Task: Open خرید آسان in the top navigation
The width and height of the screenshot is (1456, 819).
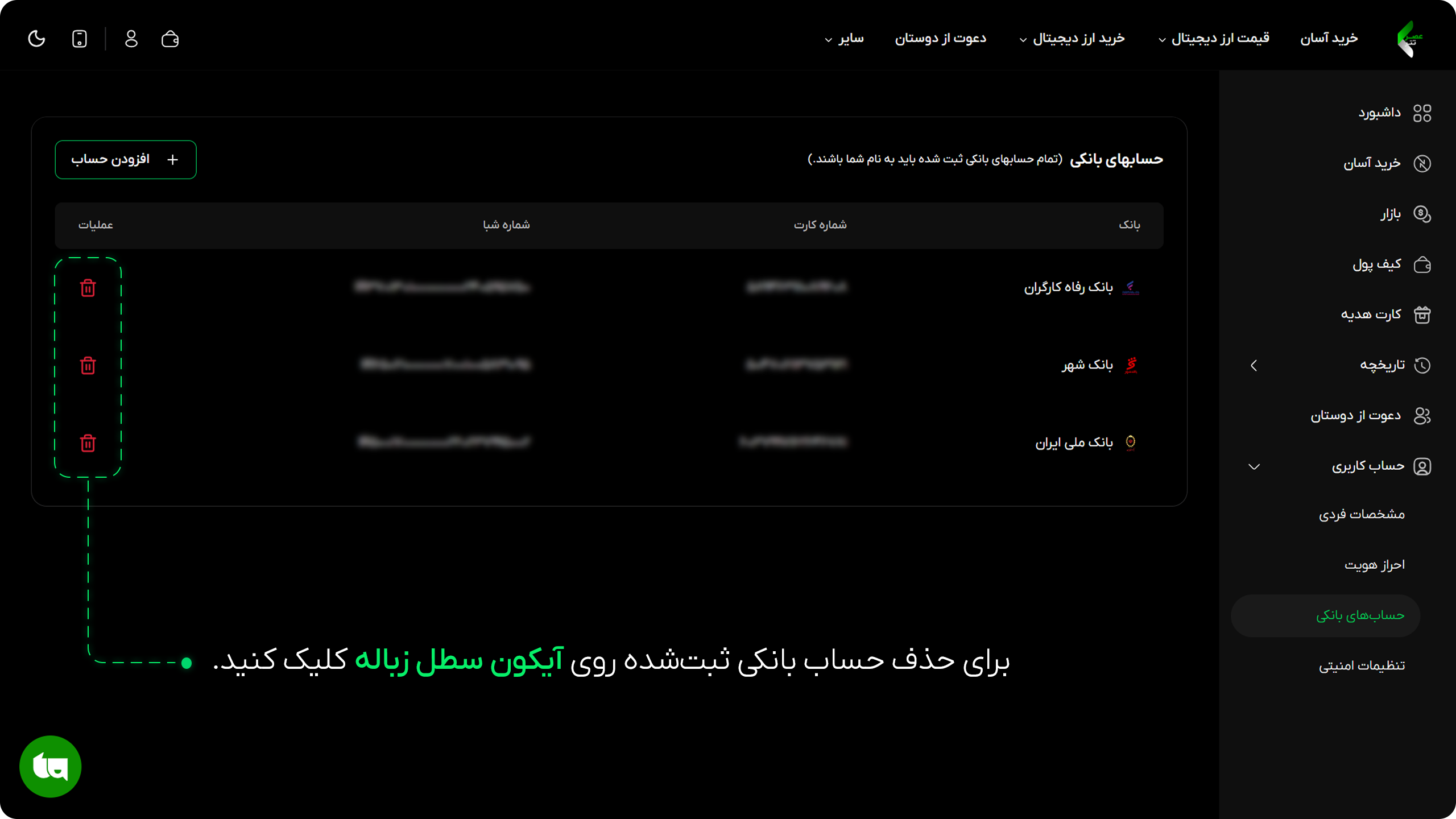Action: (1329, 38)
